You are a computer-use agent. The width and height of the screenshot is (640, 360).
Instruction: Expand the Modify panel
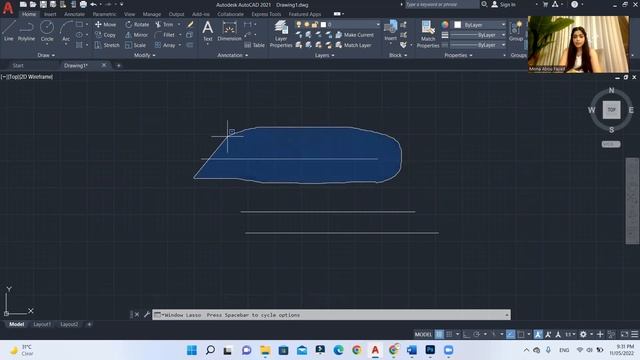144,55
